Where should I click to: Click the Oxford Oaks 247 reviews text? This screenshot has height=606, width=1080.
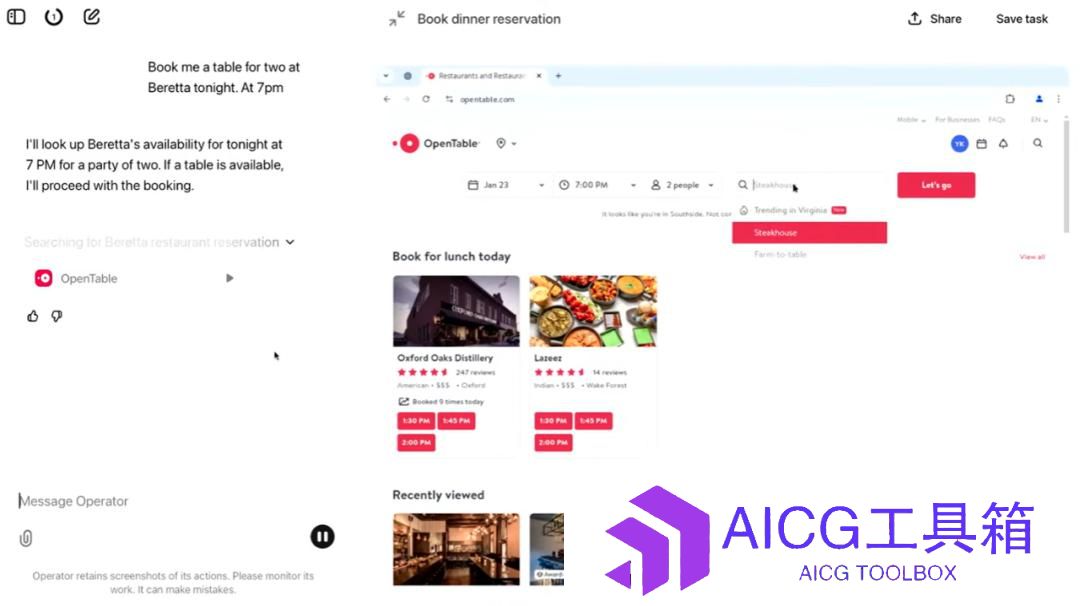pos(475,373)
